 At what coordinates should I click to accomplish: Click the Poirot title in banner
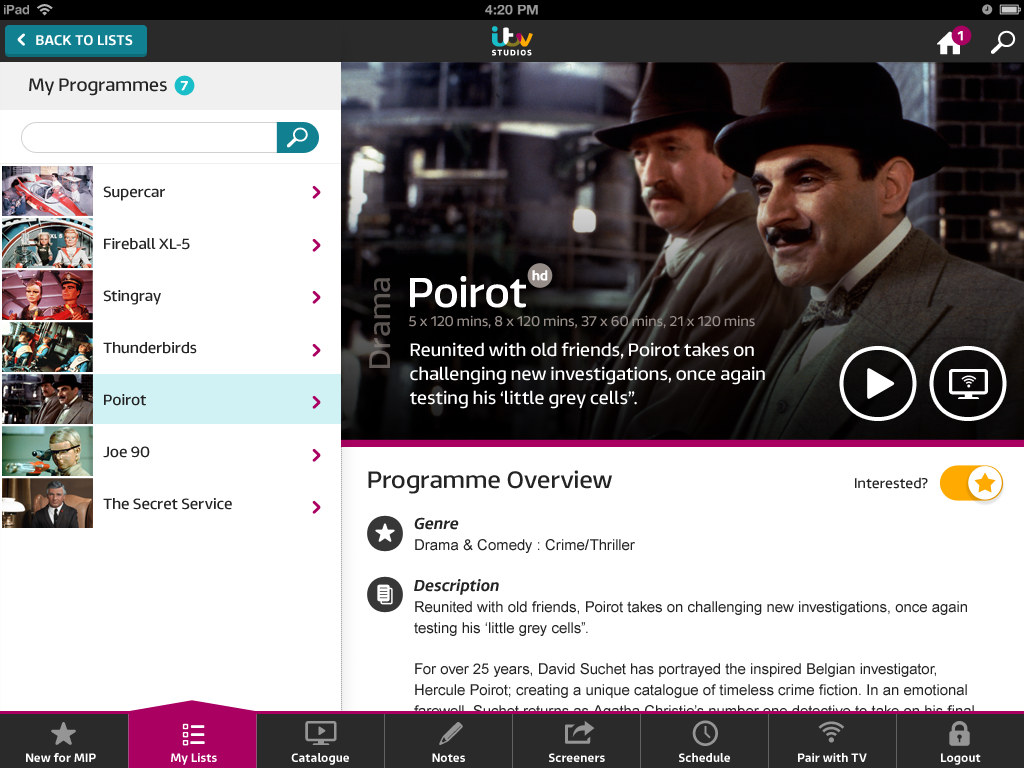[x=467, y=292]
